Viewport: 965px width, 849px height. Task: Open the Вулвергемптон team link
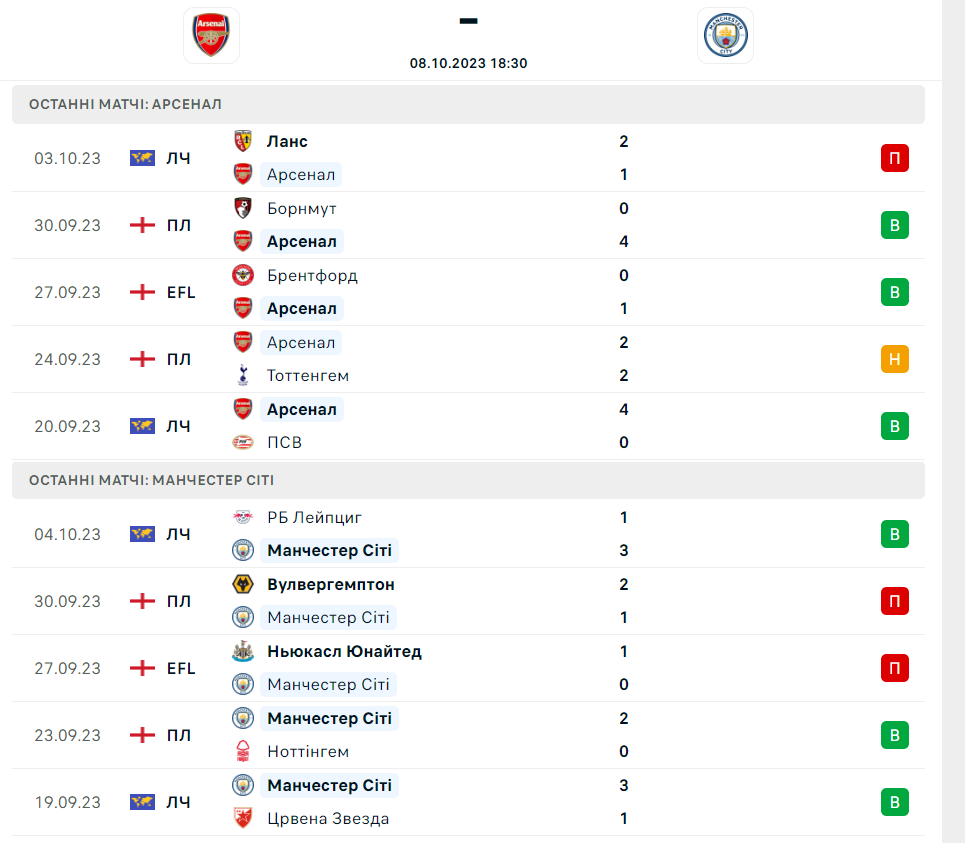coord(331,584)
